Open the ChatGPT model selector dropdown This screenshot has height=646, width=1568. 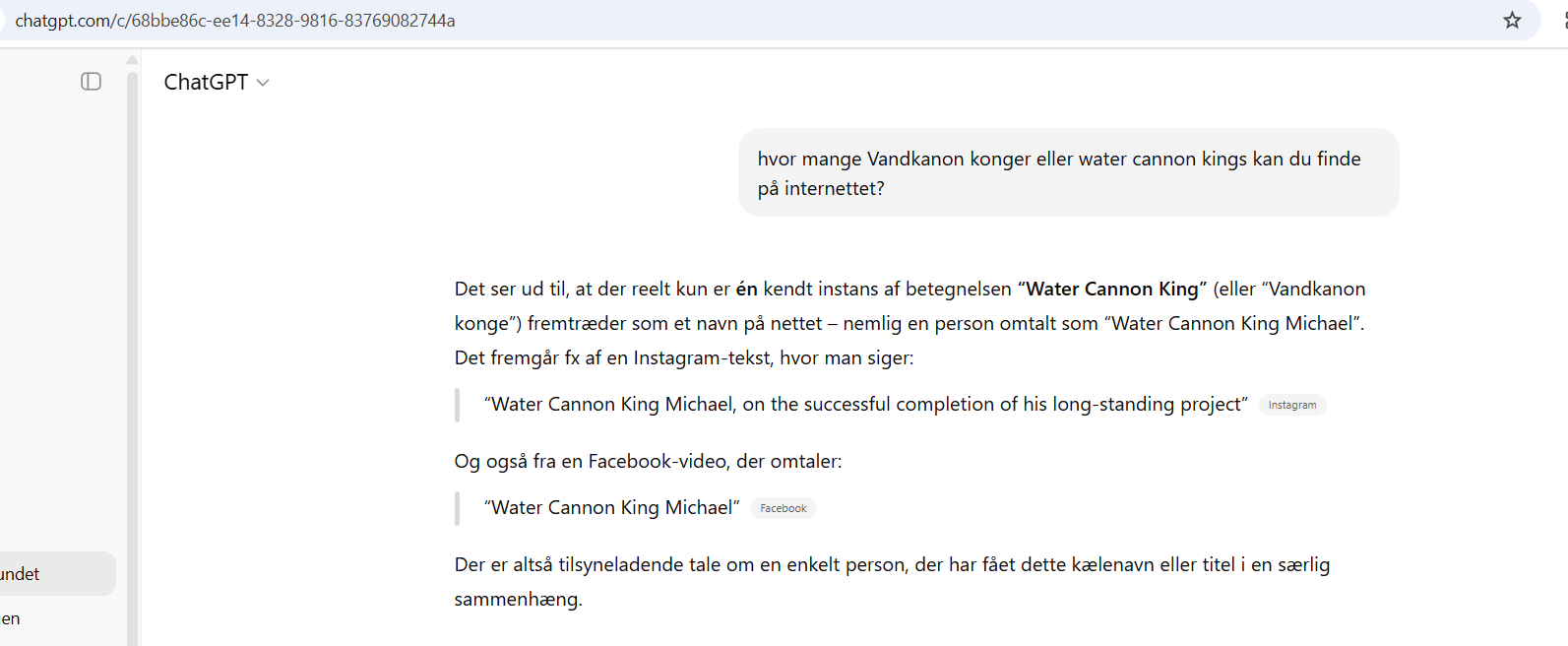pos(217,83)
